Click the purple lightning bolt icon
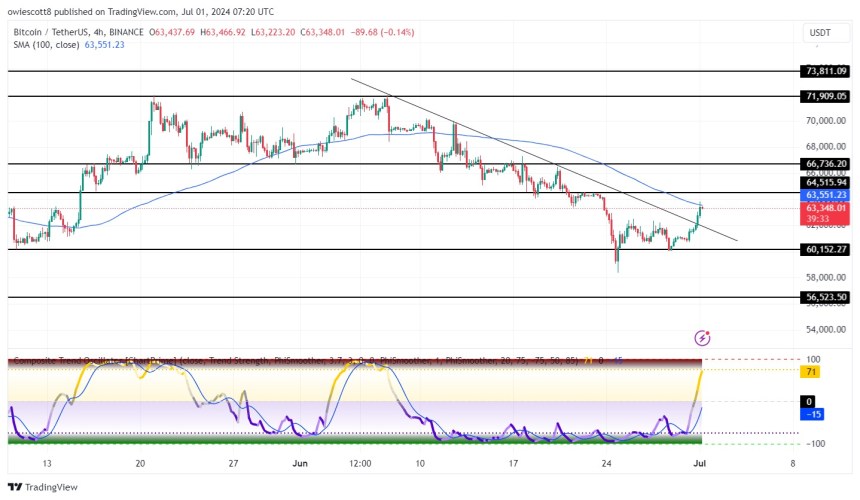The image size is (860, 500). tap(703, 339)
